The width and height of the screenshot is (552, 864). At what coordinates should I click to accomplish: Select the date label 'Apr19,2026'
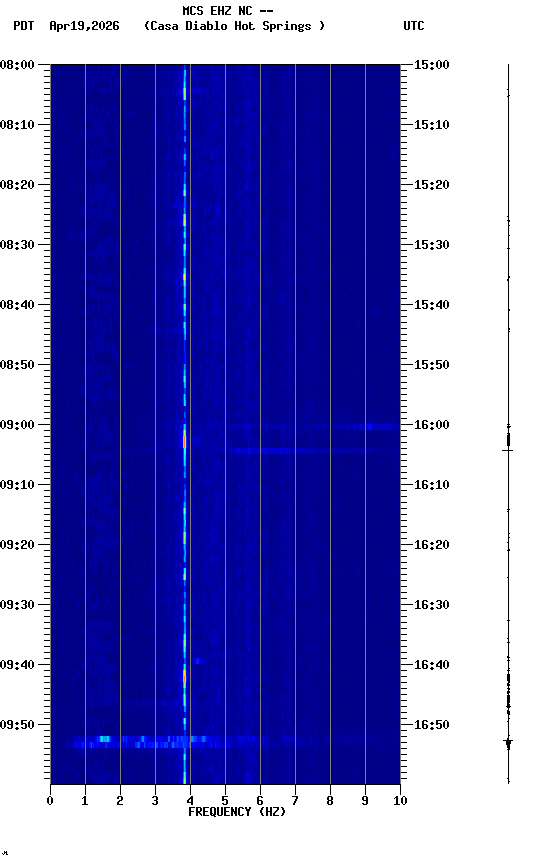[x=84, y=26]
